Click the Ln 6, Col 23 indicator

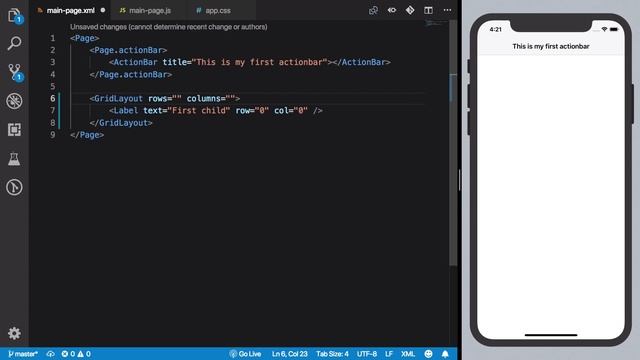pos(289,354)
